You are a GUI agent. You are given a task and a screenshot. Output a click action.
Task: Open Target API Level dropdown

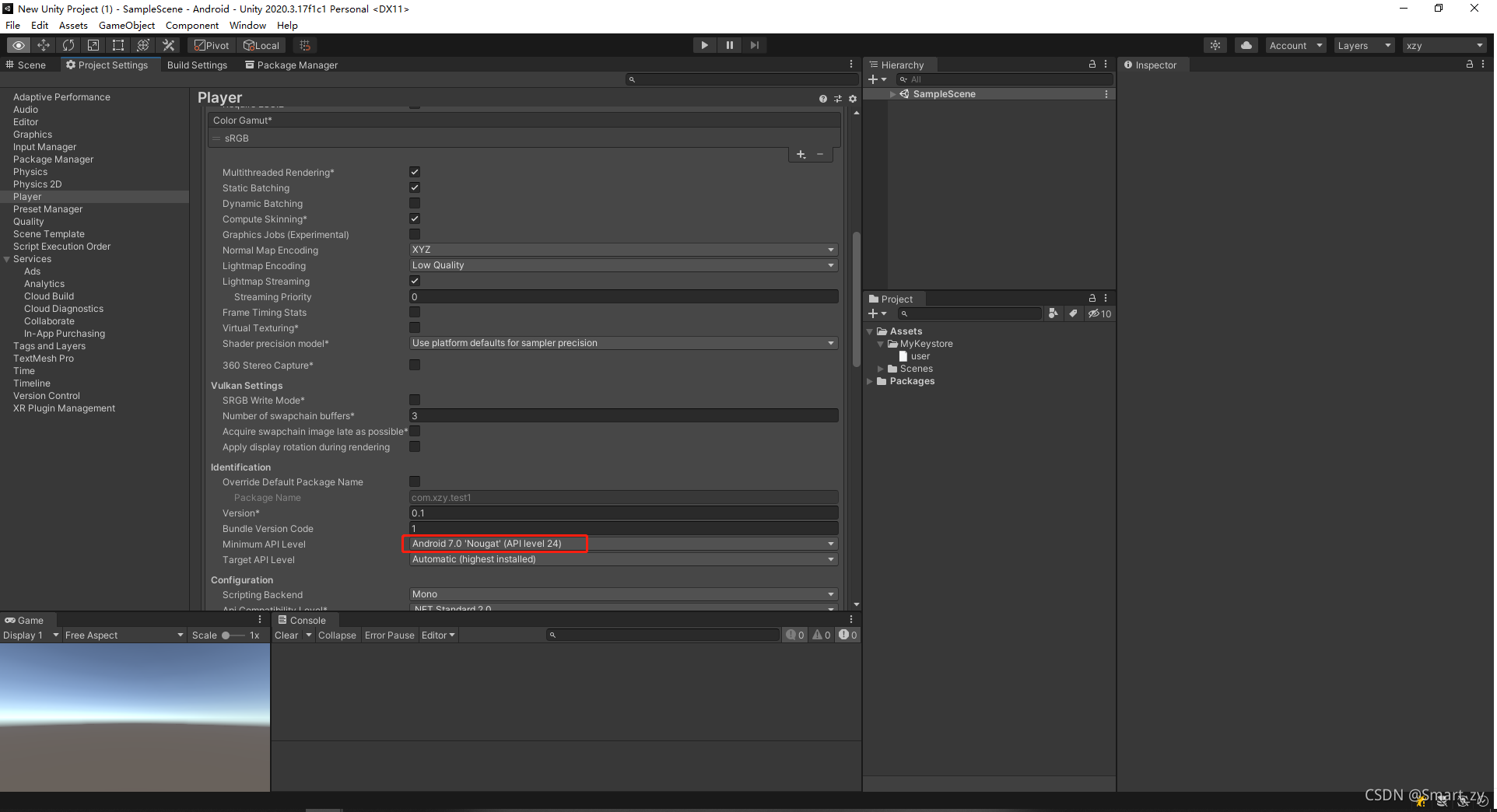[623, 559]
